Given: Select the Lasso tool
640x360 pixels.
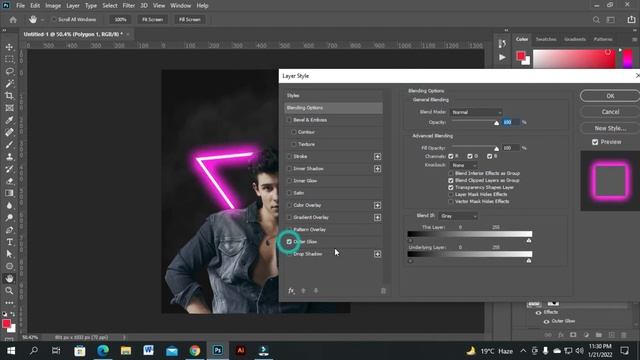Looking at the screenshot, I should pos(9,71).
